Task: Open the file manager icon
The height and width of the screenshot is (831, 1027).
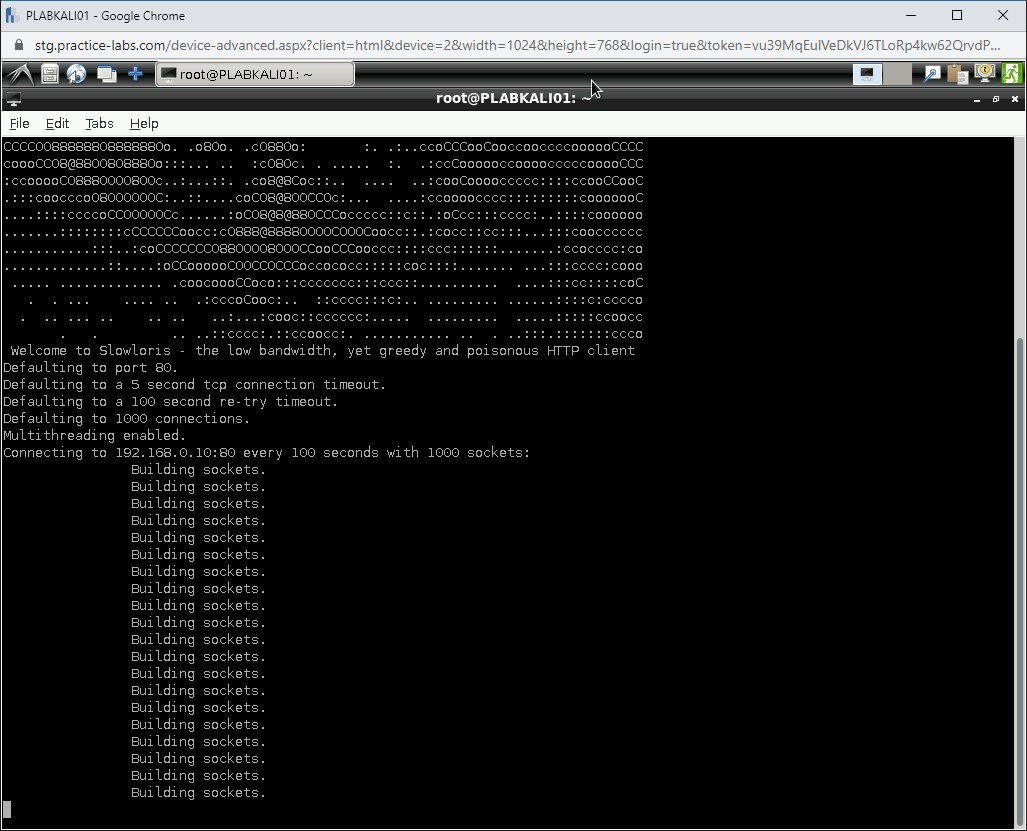Action: (49, 73)
